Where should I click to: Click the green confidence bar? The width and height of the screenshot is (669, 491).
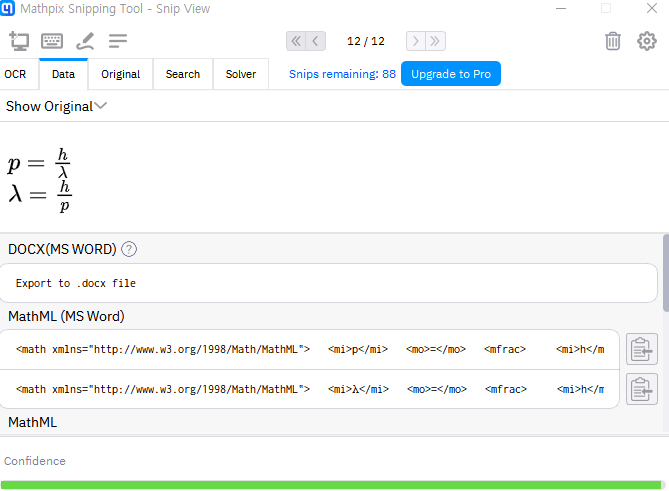click(331, 485)
